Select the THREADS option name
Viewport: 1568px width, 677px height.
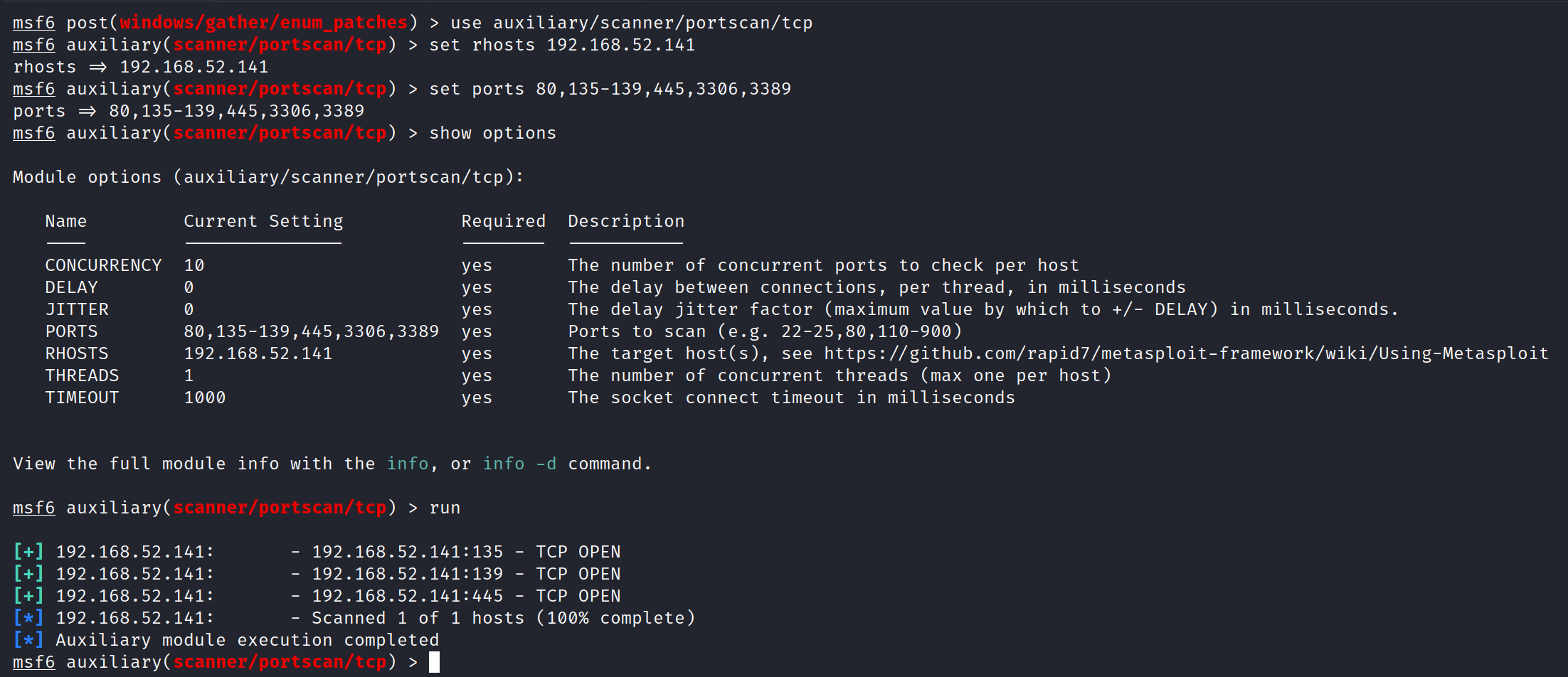click(82, 375)
